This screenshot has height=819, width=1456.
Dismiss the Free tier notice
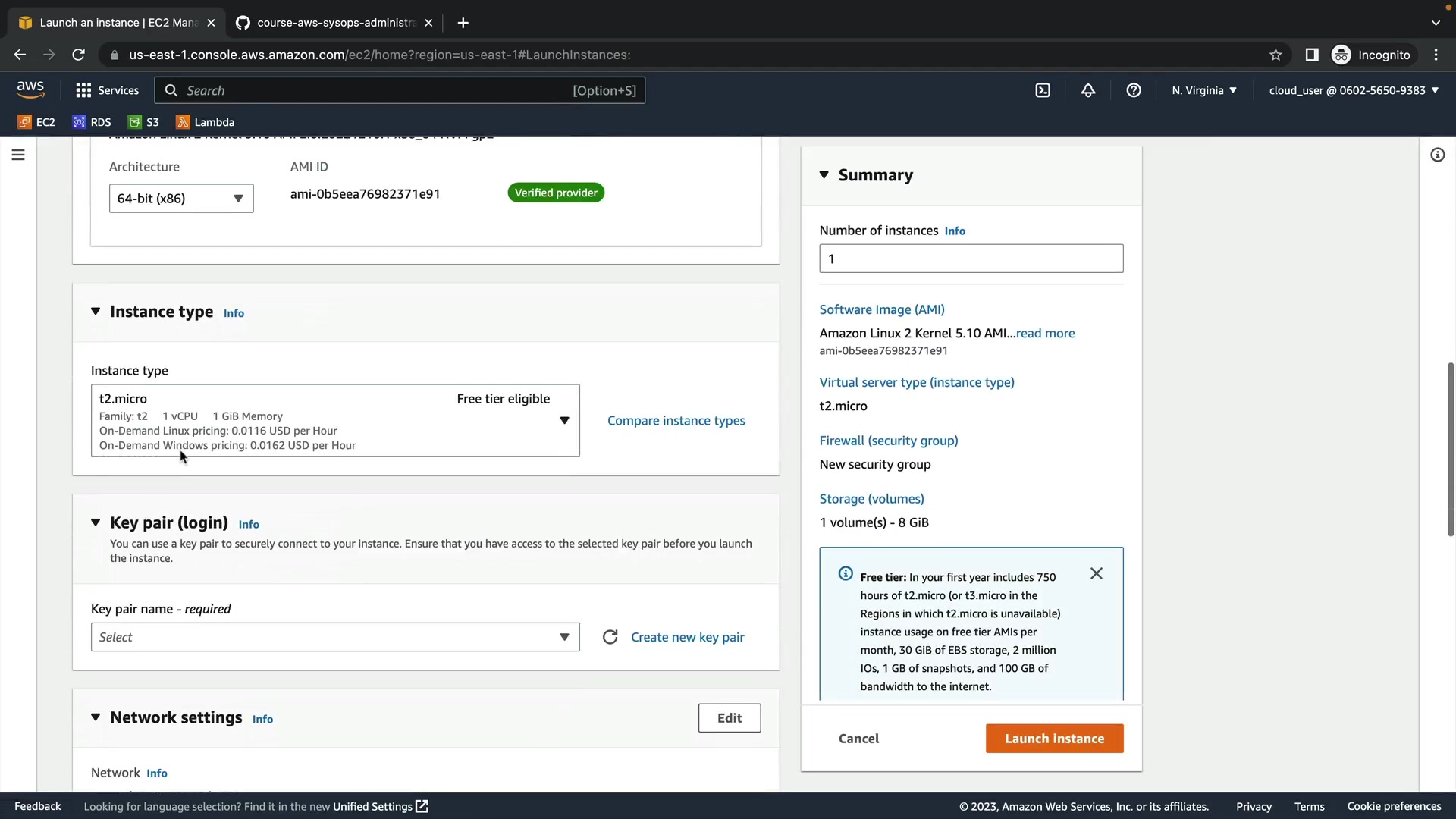tap(1097, 573)
